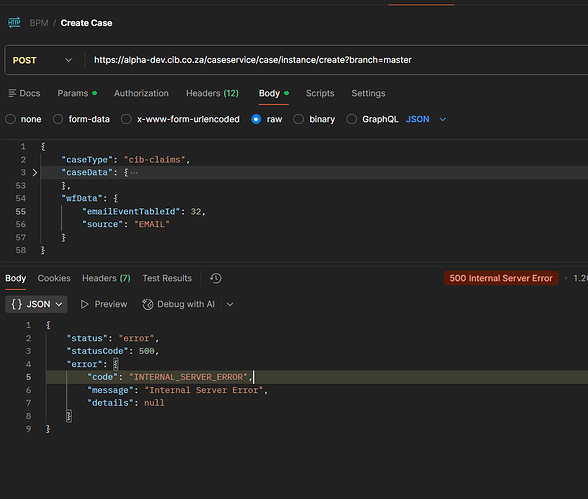
Task: Select the GraphQL body radio button
Action: coord(351,119)
